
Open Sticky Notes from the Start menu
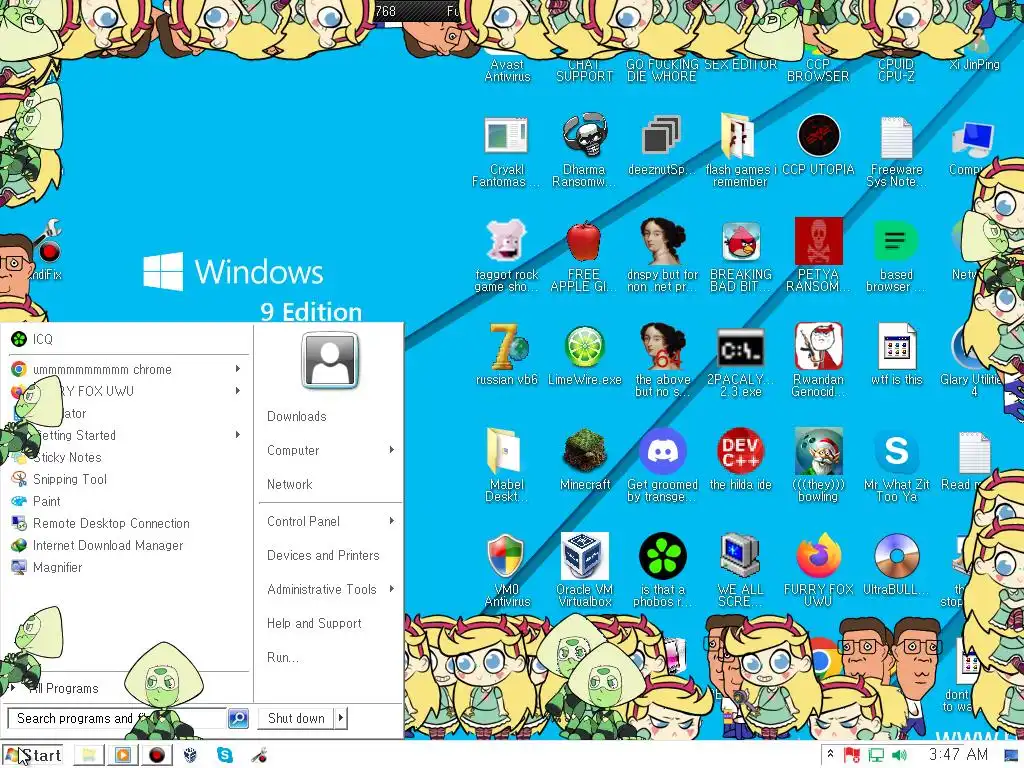129,457
